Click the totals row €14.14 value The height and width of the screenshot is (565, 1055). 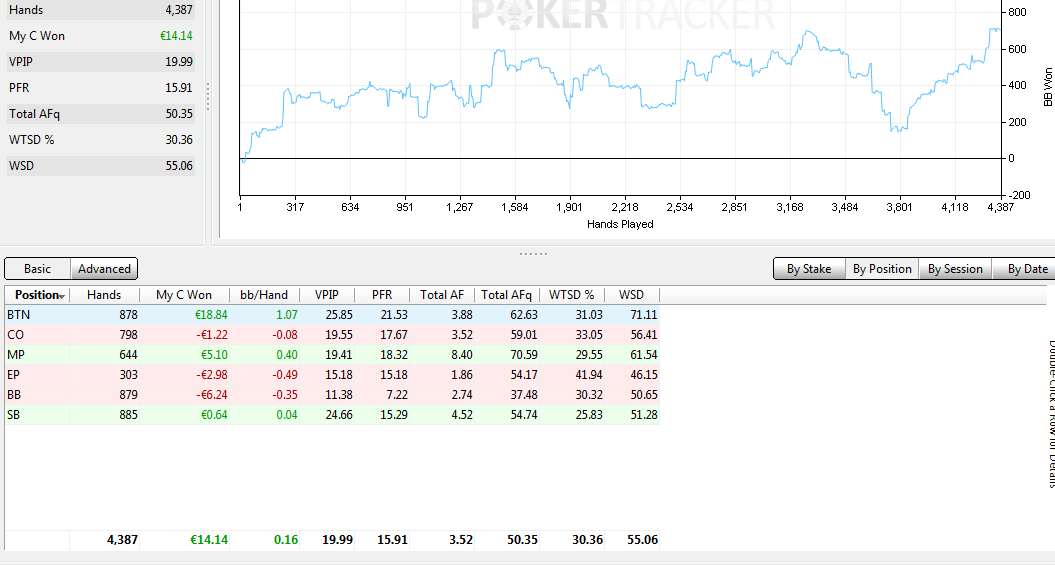tap(209, 539)
